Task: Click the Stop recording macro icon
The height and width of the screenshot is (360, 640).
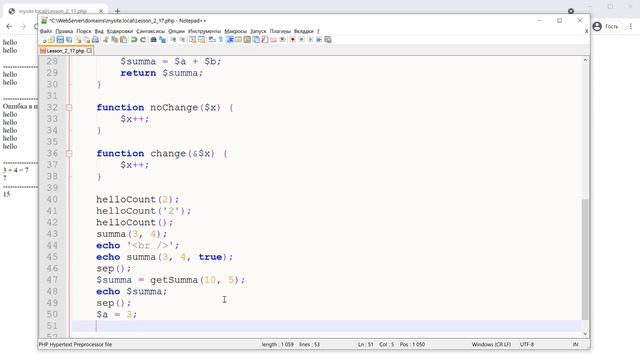Action: [x=302, y=40]
